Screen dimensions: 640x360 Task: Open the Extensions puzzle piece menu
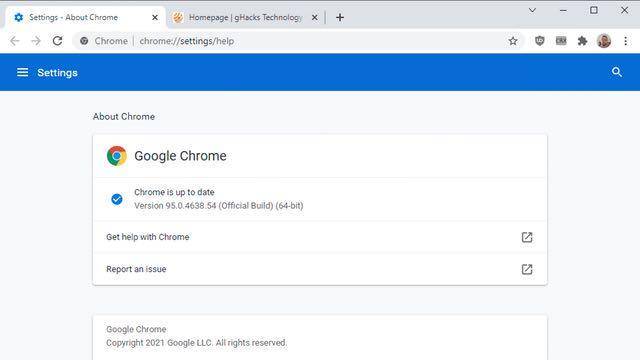pos(582,41)
